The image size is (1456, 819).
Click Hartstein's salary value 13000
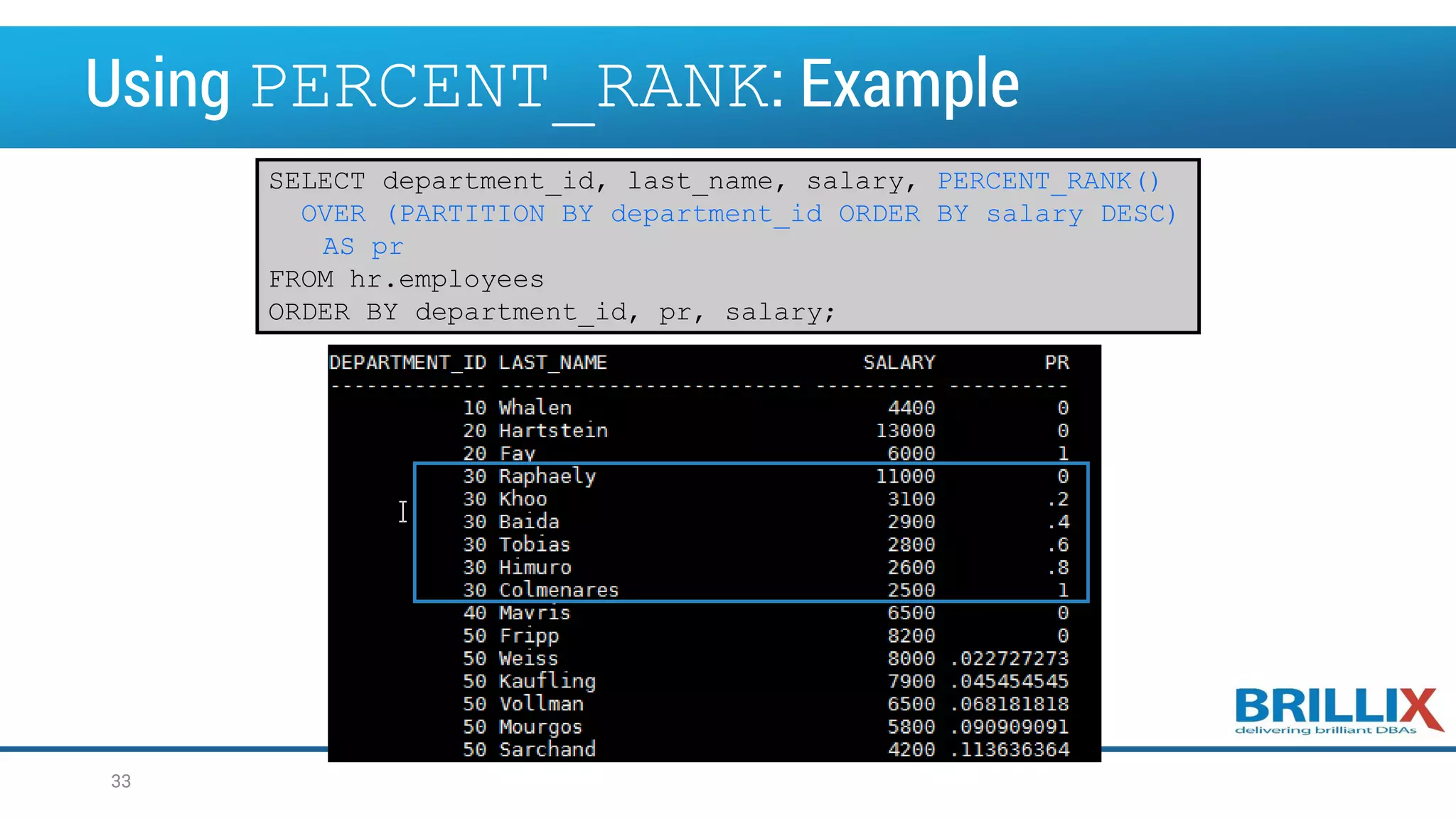click(905, 431)
